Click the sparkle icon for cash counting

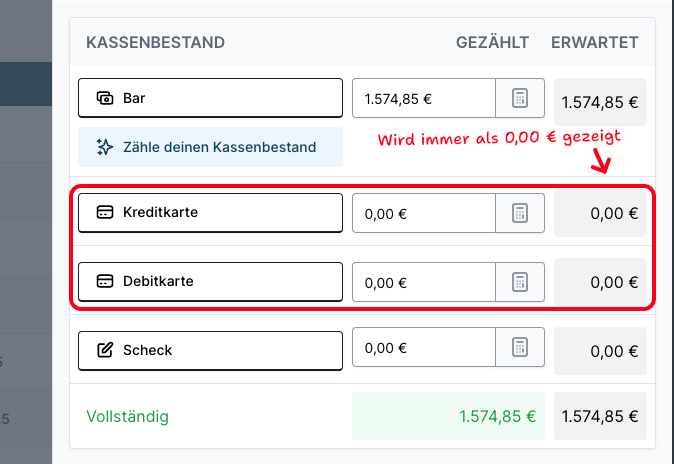click(x=104, y=147)
